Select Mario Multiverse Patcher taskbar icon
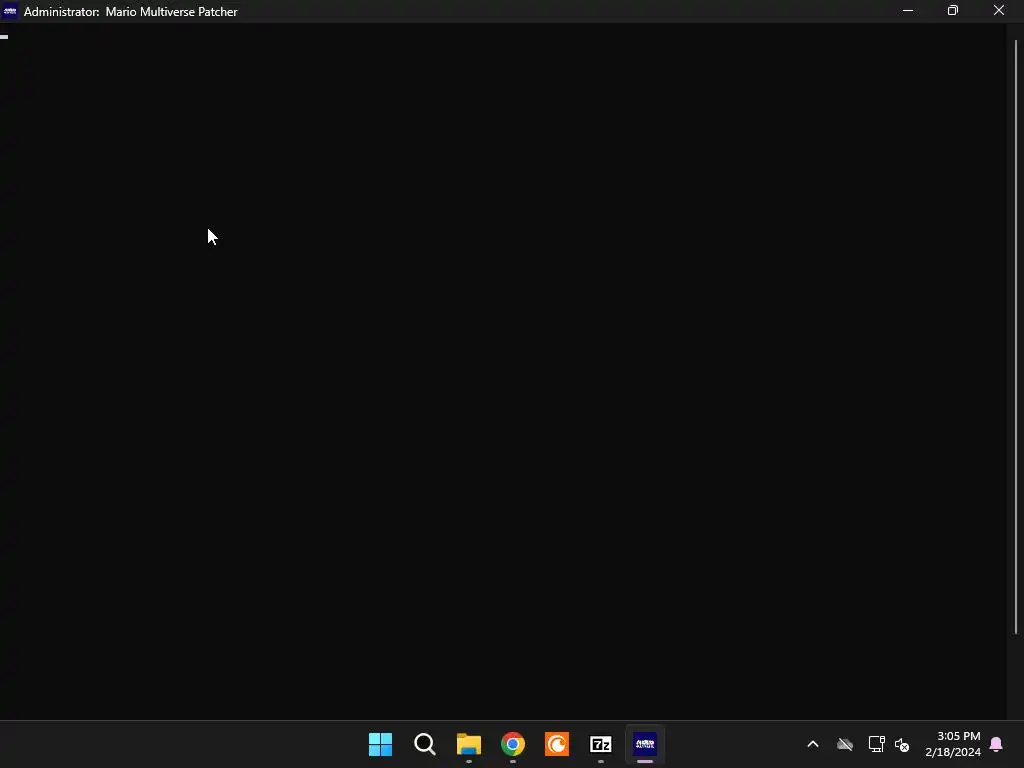Image resolution: width=1024 pixels, height=768 pixels. pyautogui.click(x=645, y=744)
